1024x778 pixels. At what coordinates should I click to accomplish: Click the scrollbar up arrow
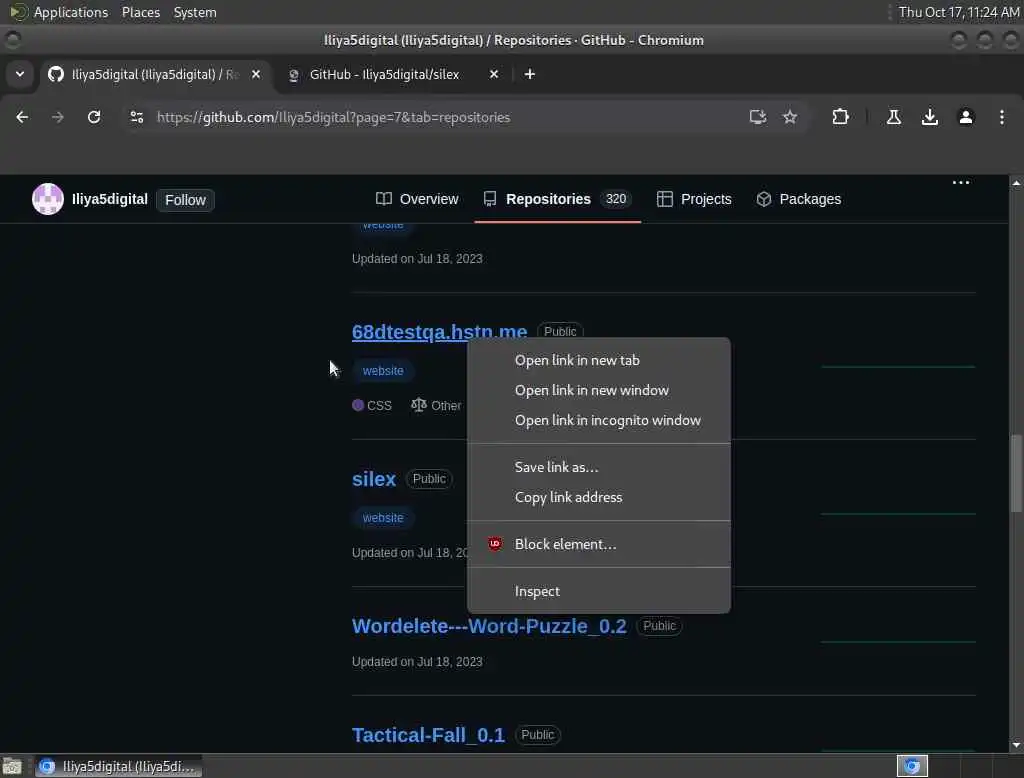pyautogui.click(x=1016, y=183)
